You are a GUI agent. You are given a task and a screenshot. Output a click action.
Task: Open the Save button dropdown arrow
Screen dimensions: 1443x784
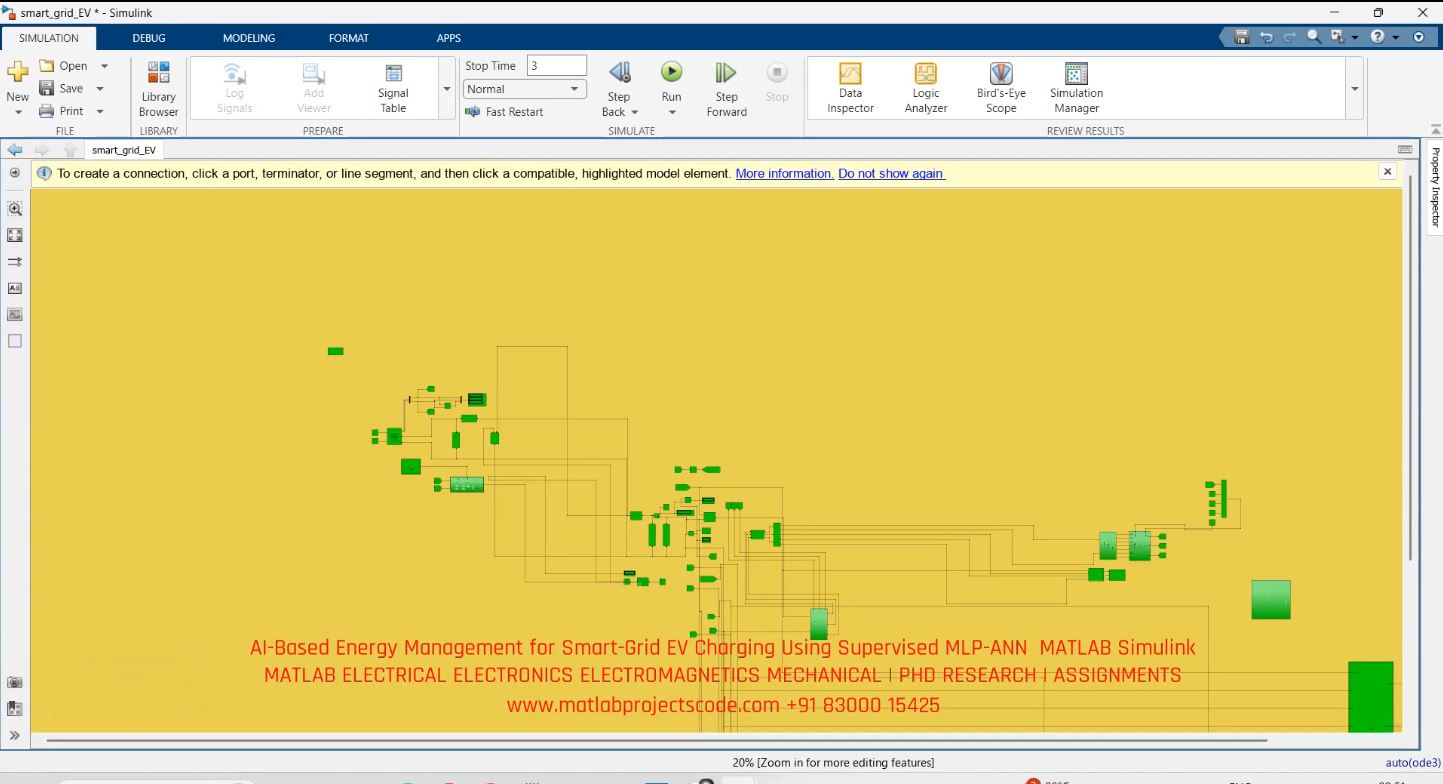coord(100,89)
